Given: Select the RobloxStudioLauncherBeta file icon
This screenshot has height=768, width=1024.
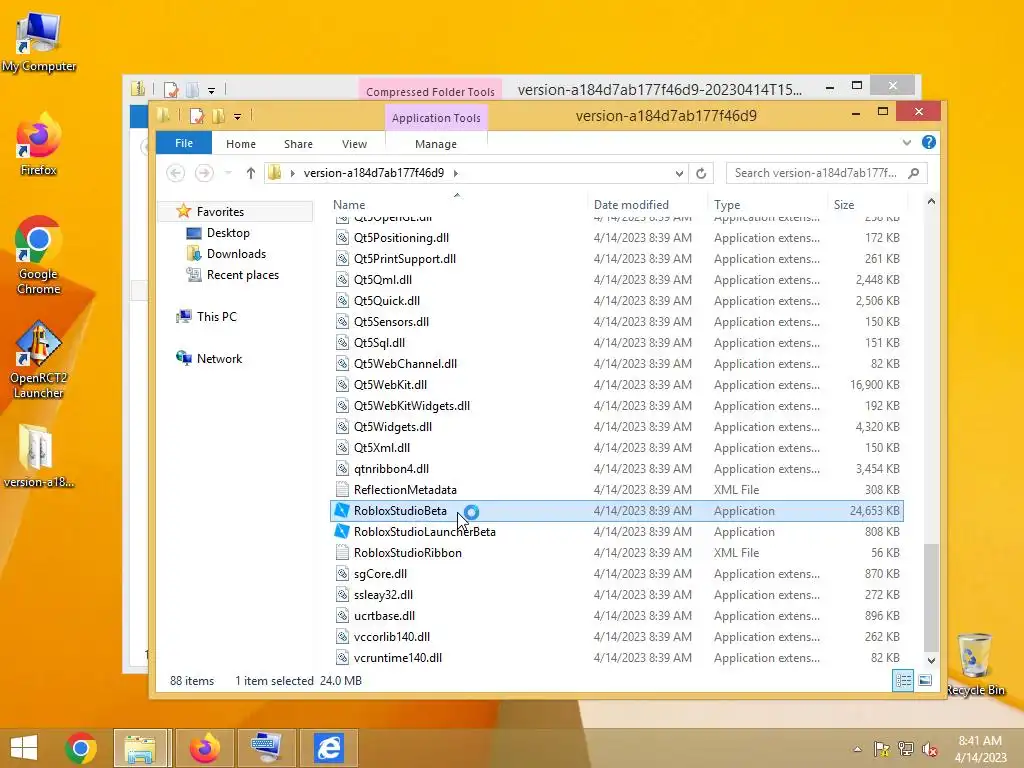Looking at the screenshot, I should coord(342,532).
